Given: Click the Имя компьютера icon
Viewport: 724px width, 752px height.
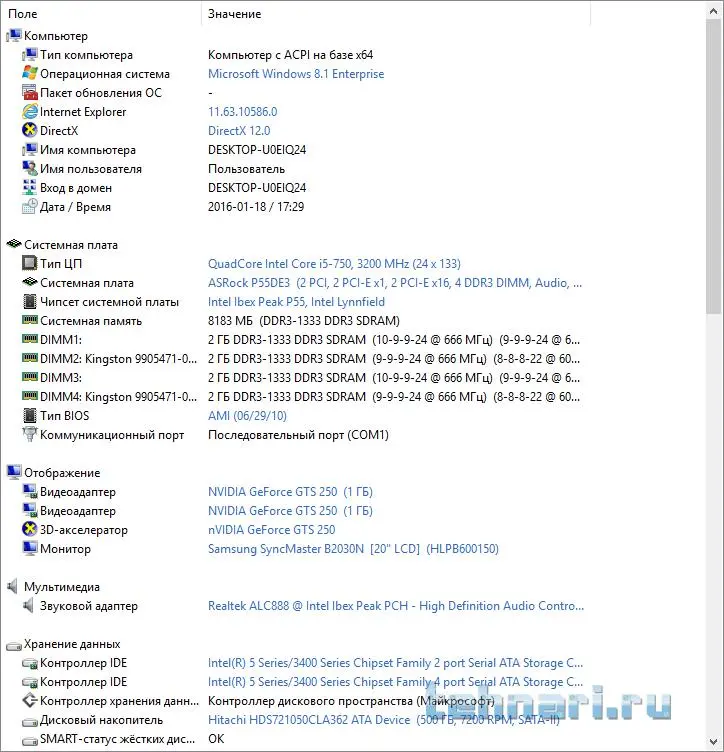Looking at the screenshot, I should (29, 150).
